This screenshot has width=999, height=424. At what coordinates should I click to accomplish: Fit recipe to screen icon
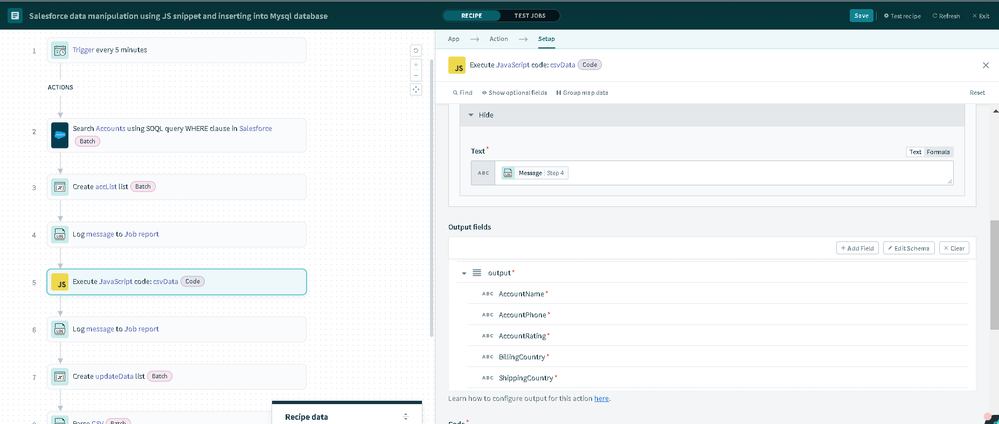pos(415,89)
